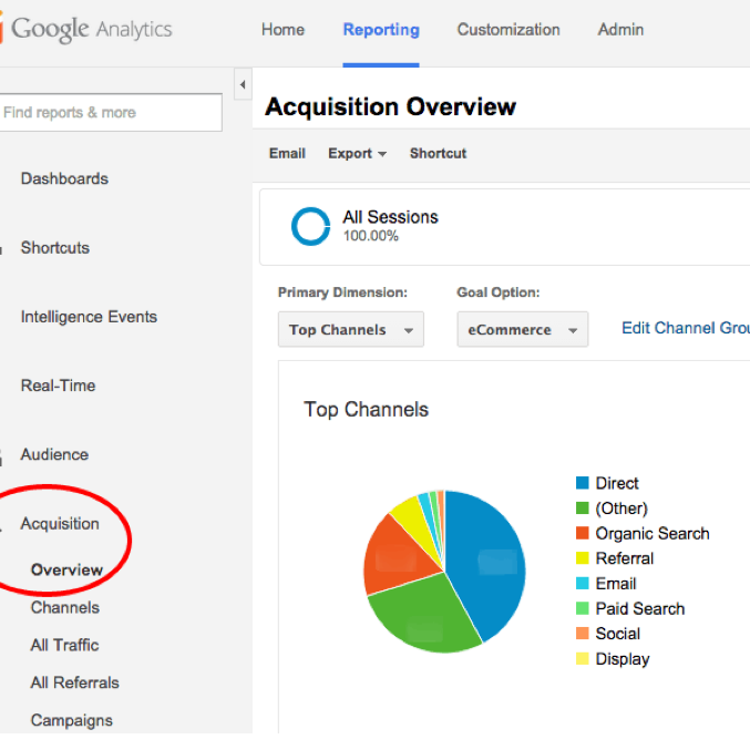Viewport: 750px width, 750px height.
Task: Click the Edit Channel Grouping link
Action: tap(684, 328)
